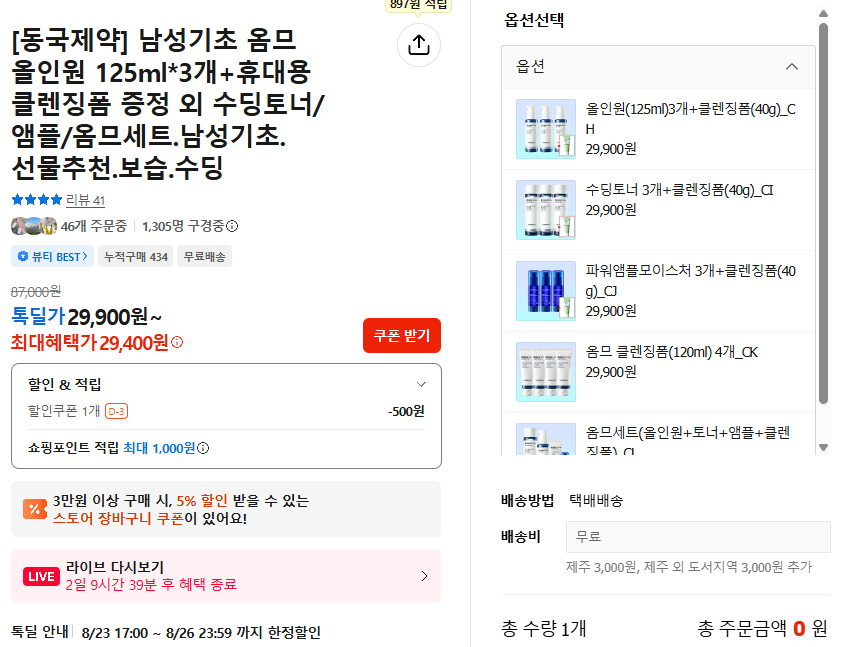Click the 무료배송 tag

[205, 257]
